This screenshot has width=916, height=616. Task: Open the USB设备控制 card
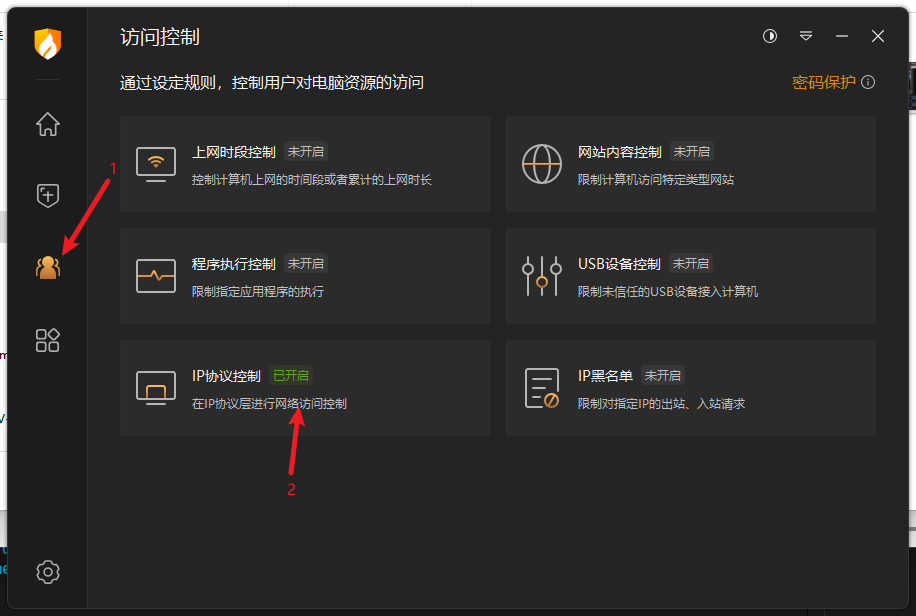(x=691, y=276)
